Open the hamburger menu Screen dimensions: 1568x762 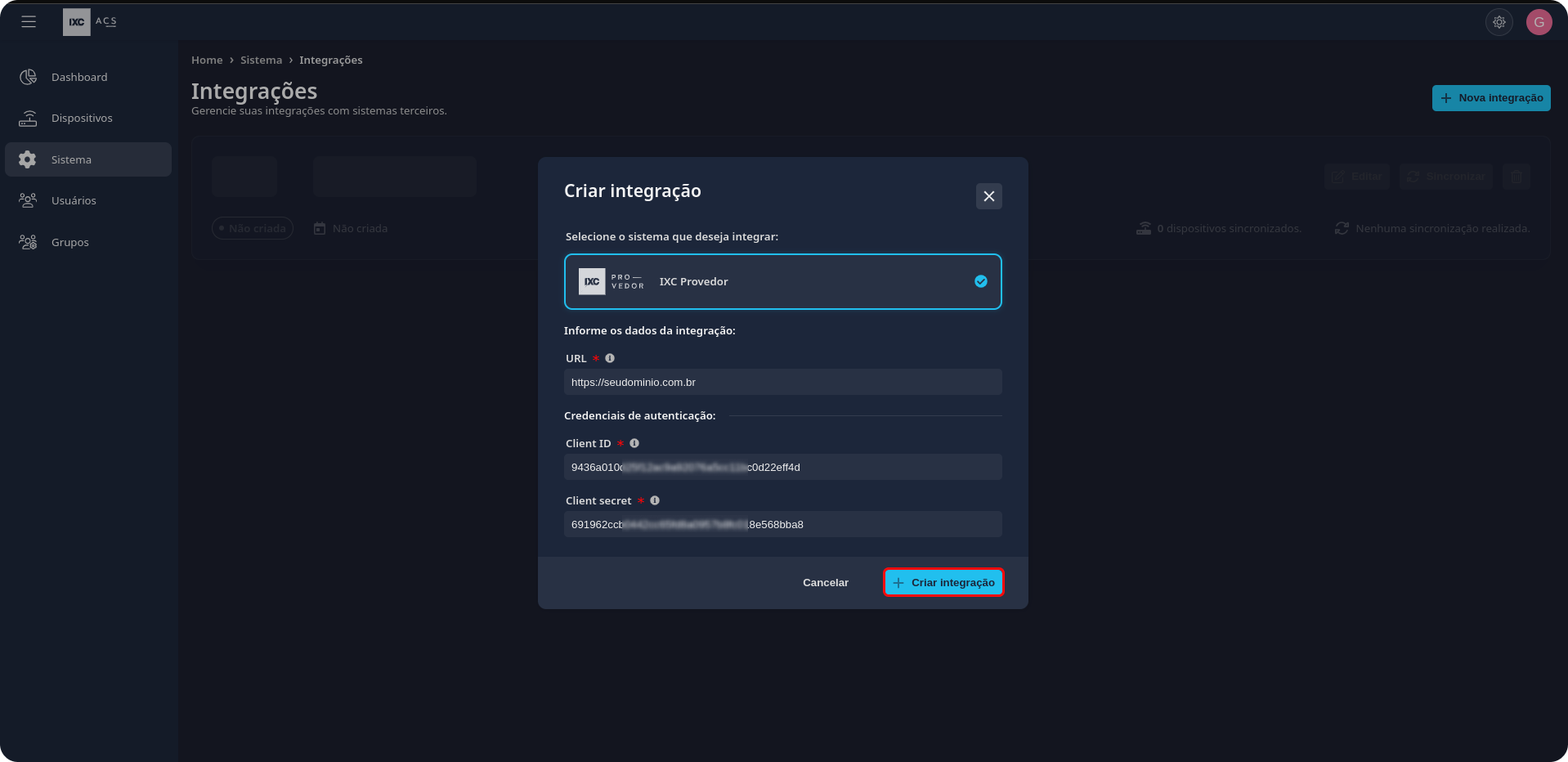click(29, 22)
